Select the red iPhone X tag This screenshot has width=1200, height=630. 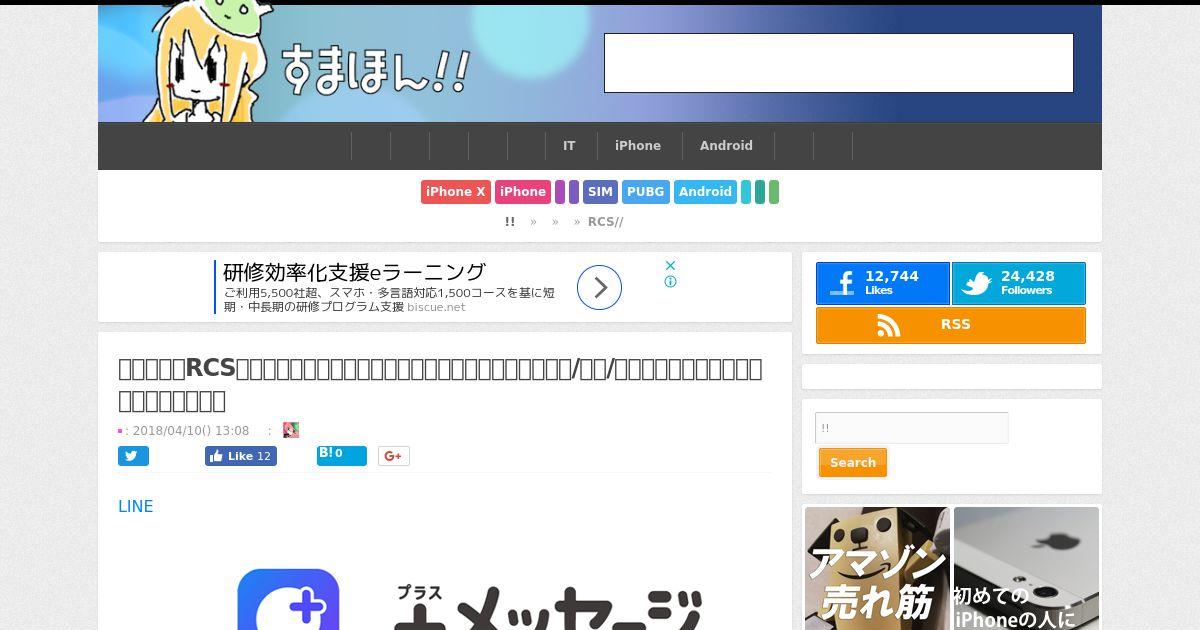point(456,192)
